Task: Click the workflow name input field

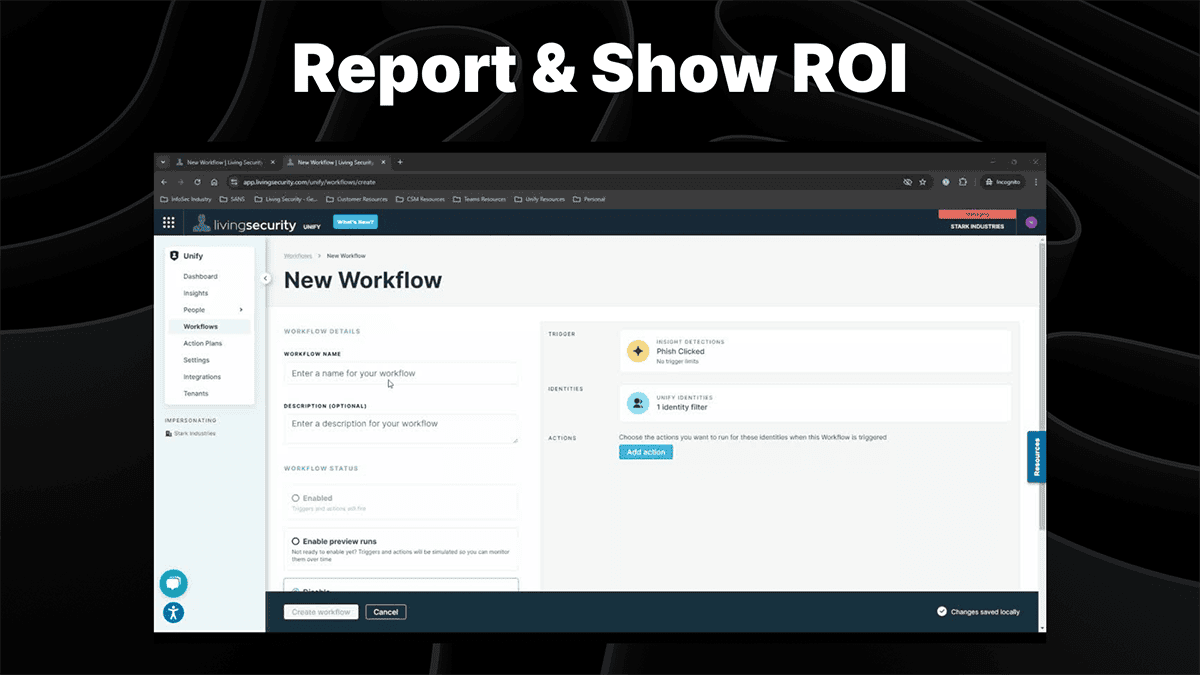Action: (x=401, y=373)
